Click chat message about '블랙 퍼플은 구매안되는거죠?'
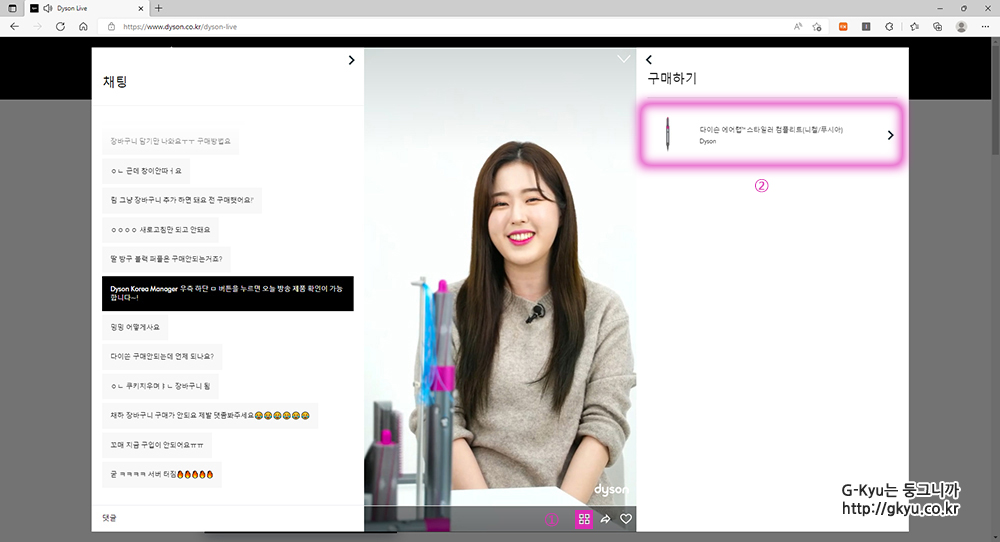 [x=166, y=259]
